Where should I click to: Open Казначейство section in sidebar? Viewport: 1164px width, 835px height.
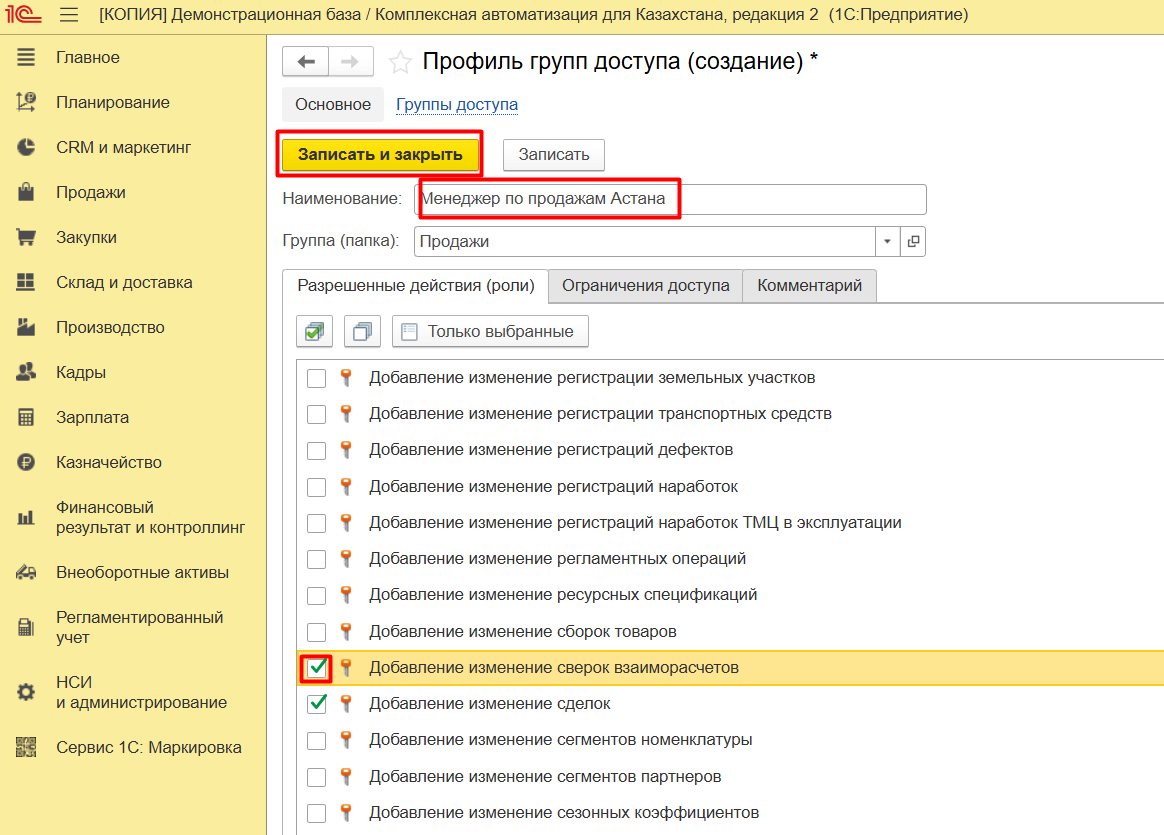(108, 462)
